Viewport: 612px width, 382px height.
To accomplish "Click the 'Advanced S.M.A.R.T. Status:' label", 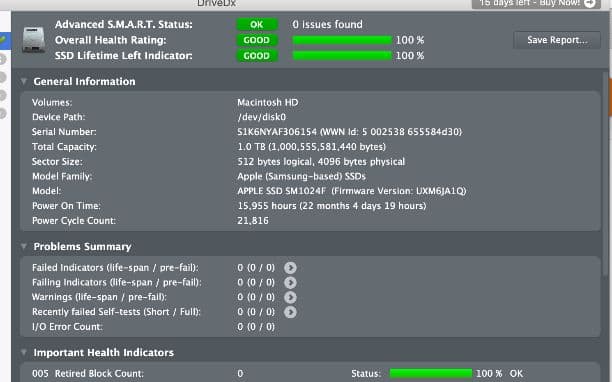I will coord(124,25).
